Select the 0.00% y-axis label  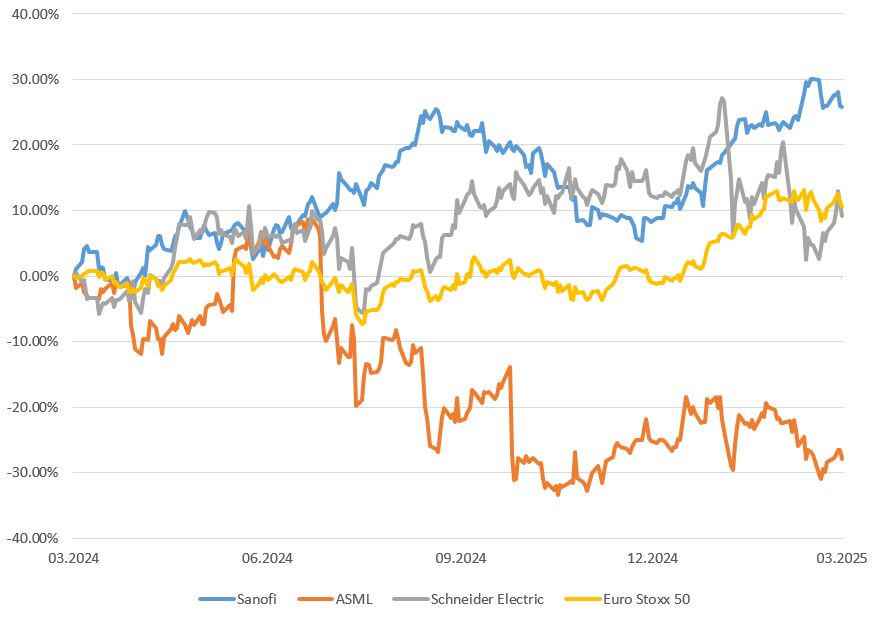click(39, 276)
